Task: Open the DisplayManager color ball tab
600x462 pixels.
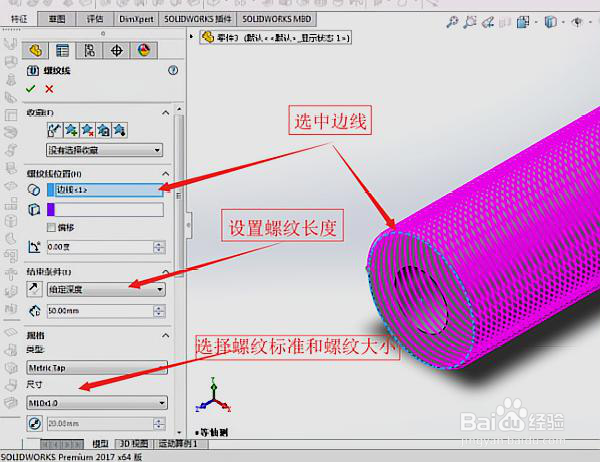Action: pyautogui.click(x=144, y=50)
